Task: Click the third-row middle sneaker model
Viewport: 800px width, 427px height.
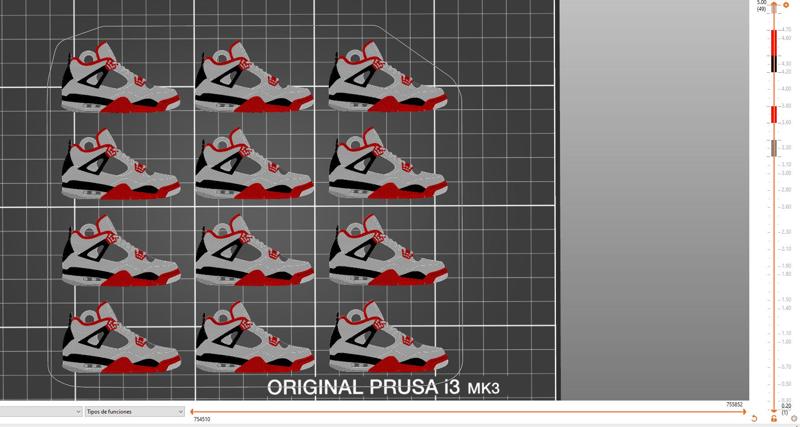Action: pyautogui.click(x=255, y=250)
